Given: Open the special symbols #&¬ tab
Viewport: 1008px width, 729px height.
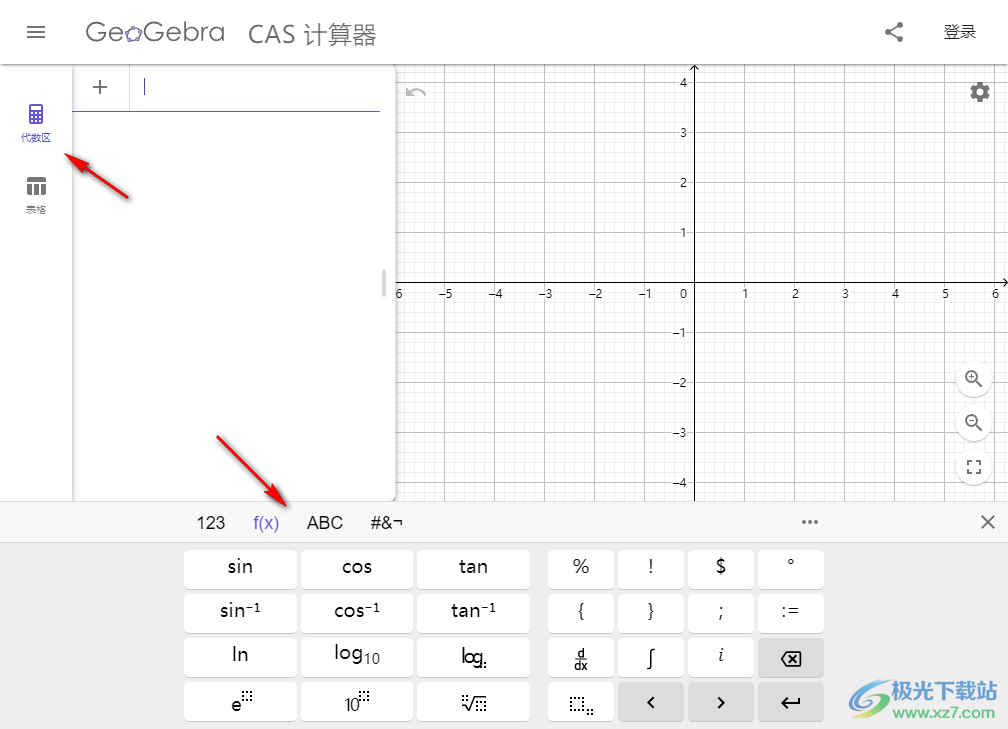Looking at the screenshot, I should [x=386, y=522].
